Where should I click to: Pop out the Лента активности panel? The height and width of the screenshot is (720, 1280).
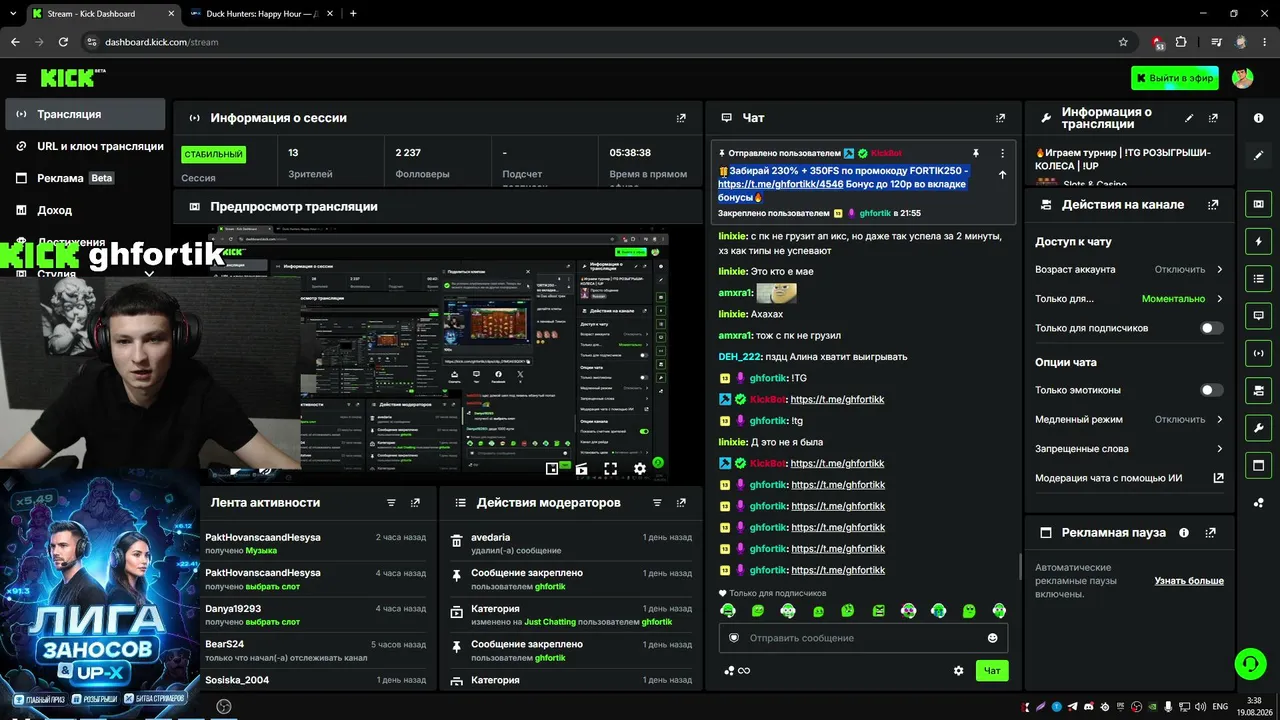pos(415,503)
